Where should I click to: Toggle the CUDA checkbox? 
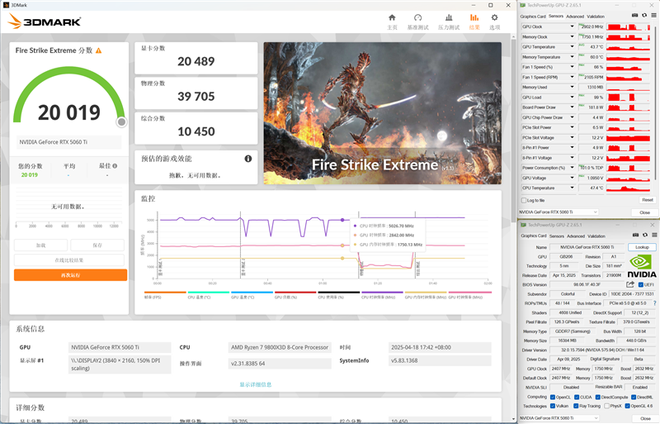pyautogui.click(x=577, y=397)
